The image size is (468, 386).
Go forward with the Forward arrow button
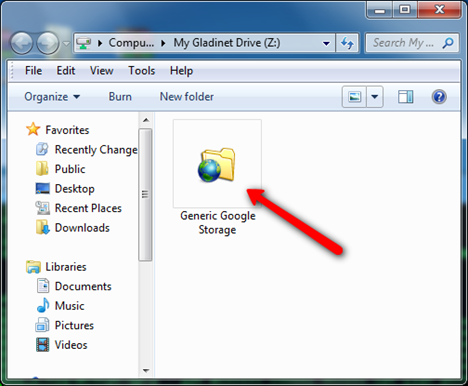click(48, 43)
